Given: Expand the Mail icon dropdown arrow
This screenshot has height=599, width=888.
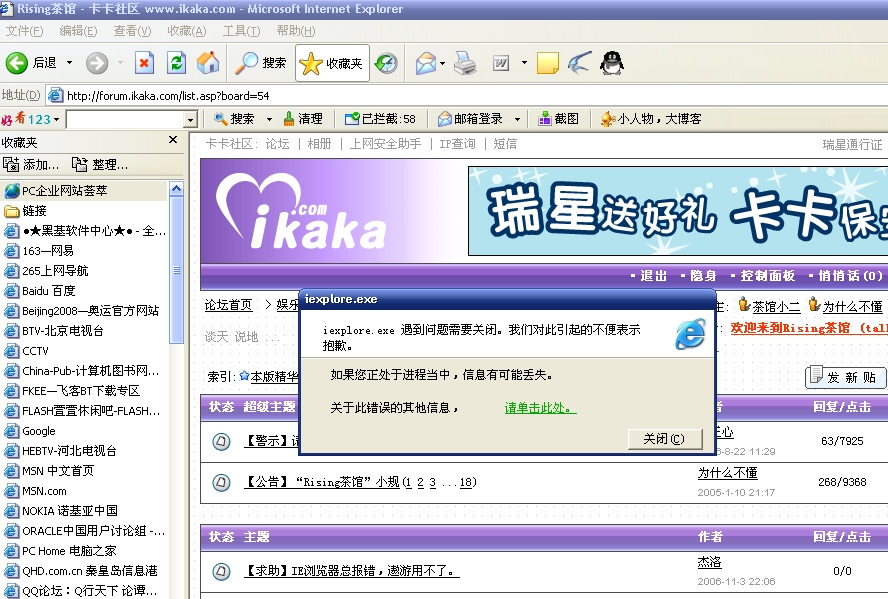Looking at the screenshot, I should coord(442,63).
